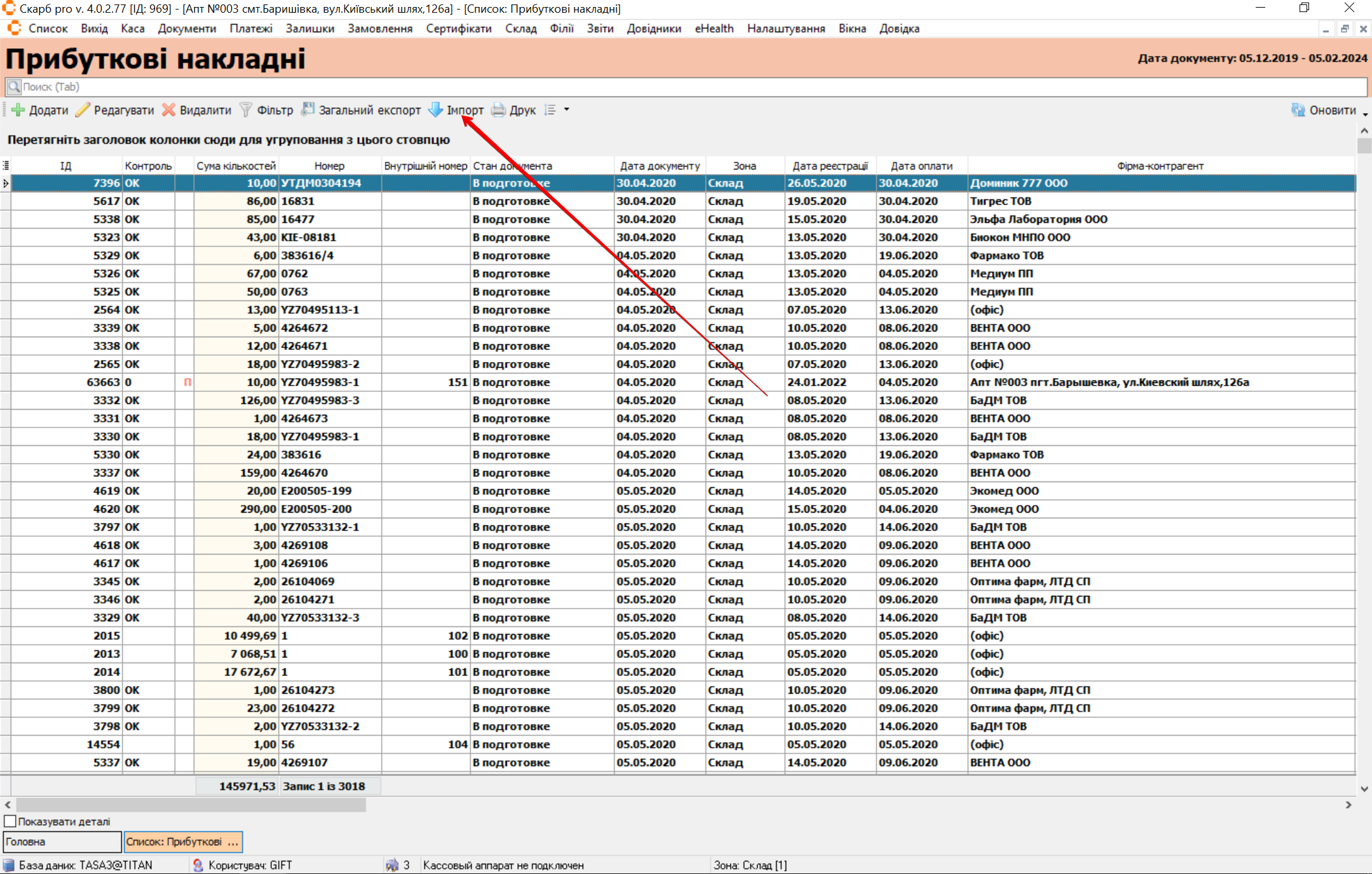The width and height of the screenshot is (1372, 874).
Task: Expand the toolbar overflow arrow under Оновити
Action: (1365, 115)
